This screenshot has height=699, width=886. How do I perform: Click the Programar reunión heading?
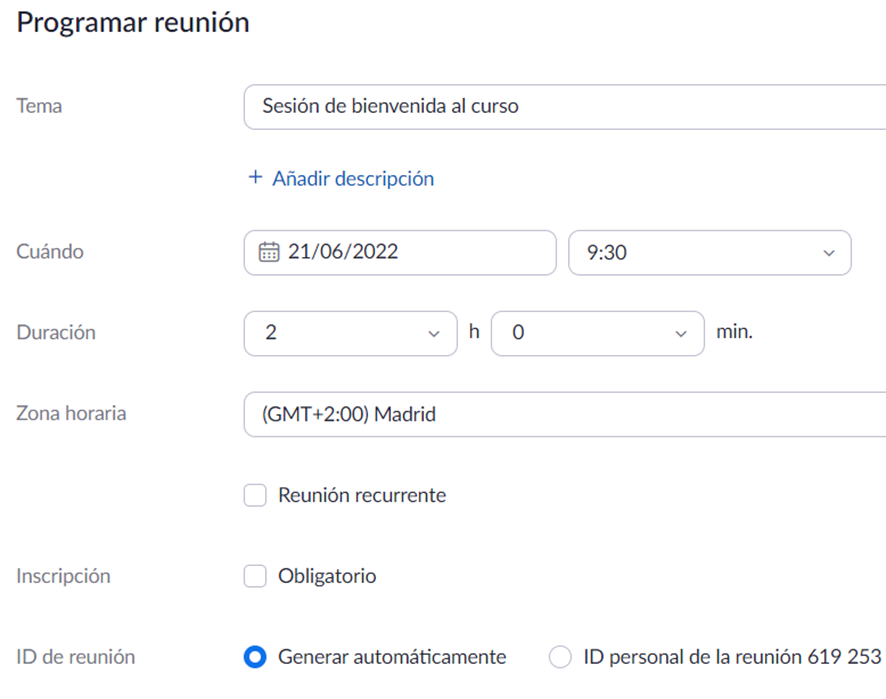(x=133, y=23)
